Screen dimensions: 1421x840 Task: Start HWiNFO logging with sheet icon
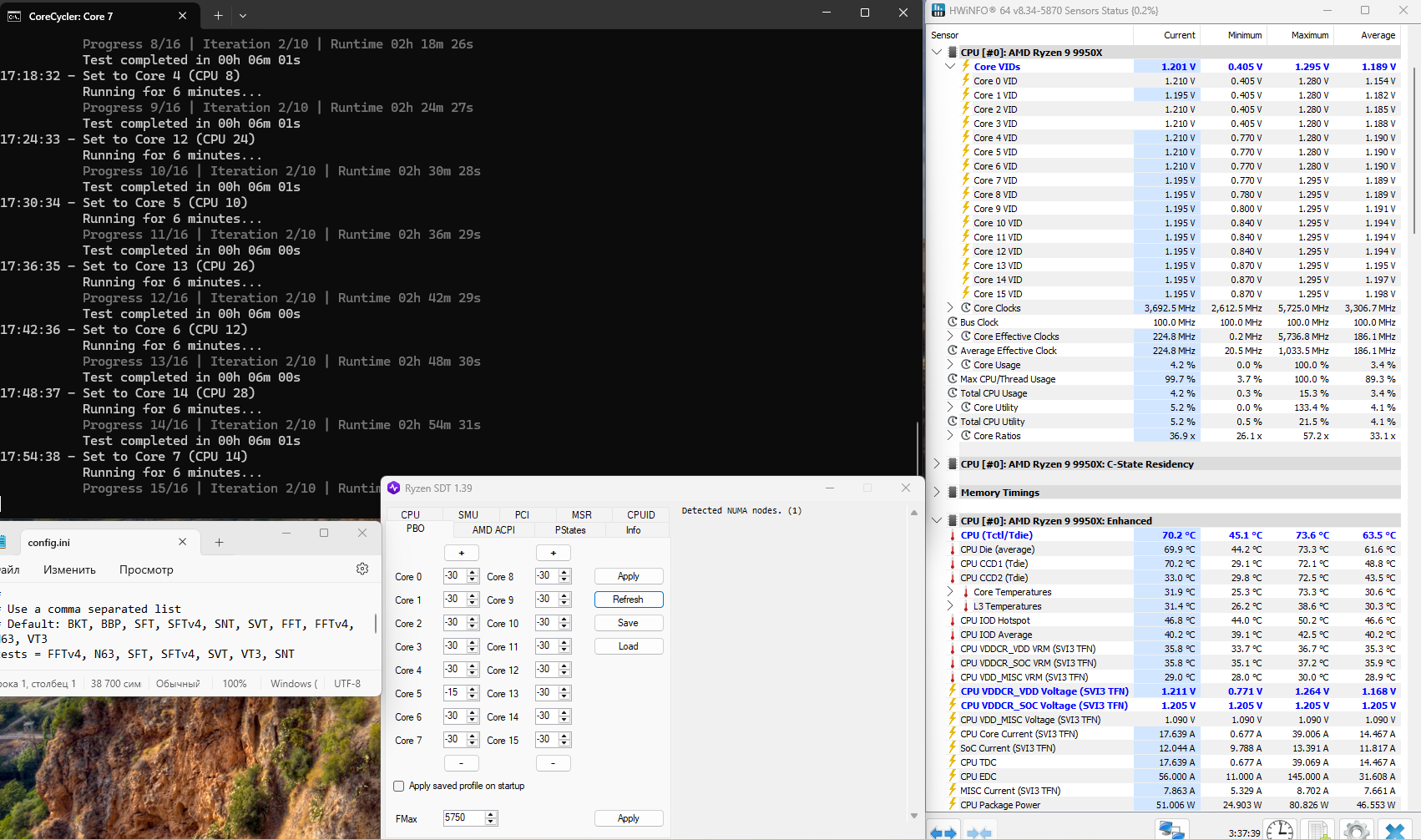click(x=1318, y=831)
